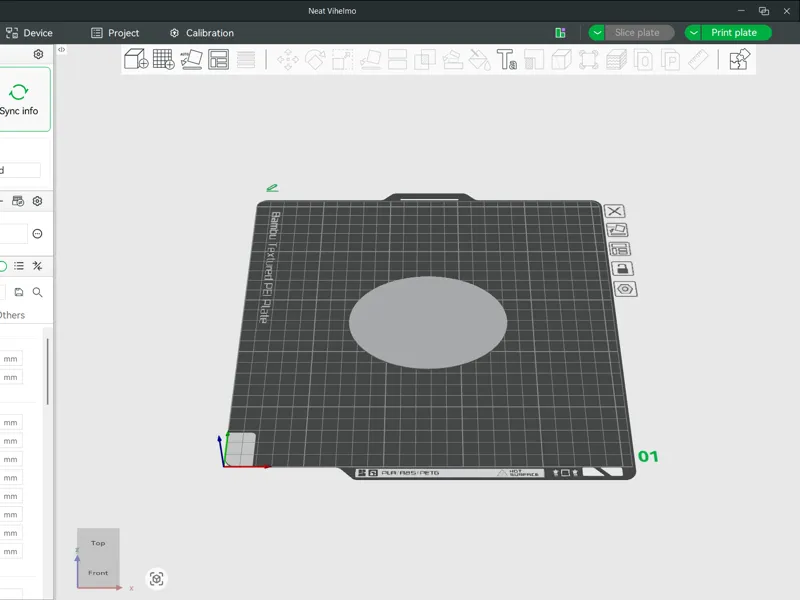
Task: Toggle the advanced settings switch
Action: click(x=3, y=266)
